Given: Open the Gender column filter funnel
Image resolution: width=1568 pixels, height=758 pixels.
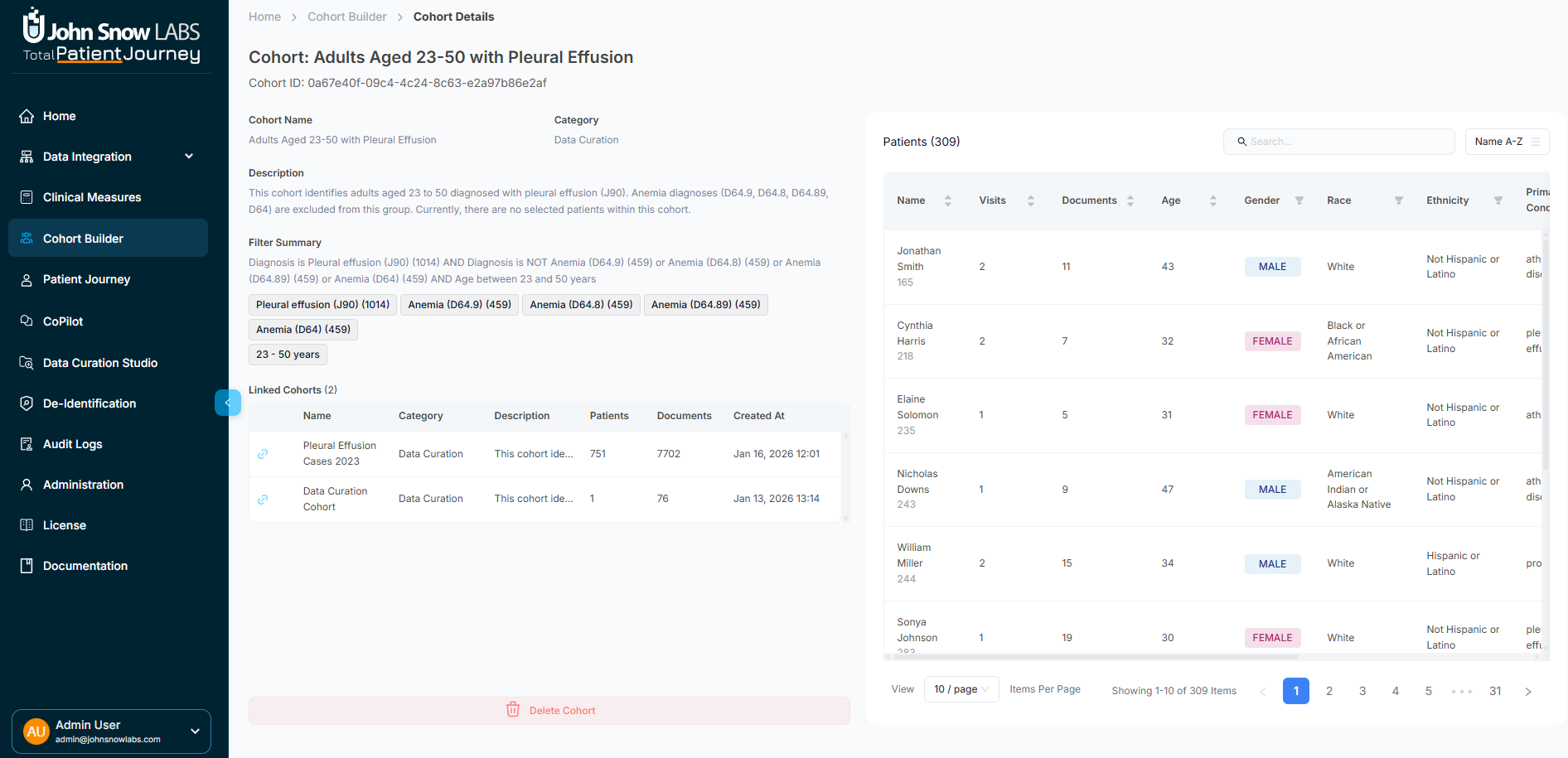Looking at the screenshot, I should 1299,200.
